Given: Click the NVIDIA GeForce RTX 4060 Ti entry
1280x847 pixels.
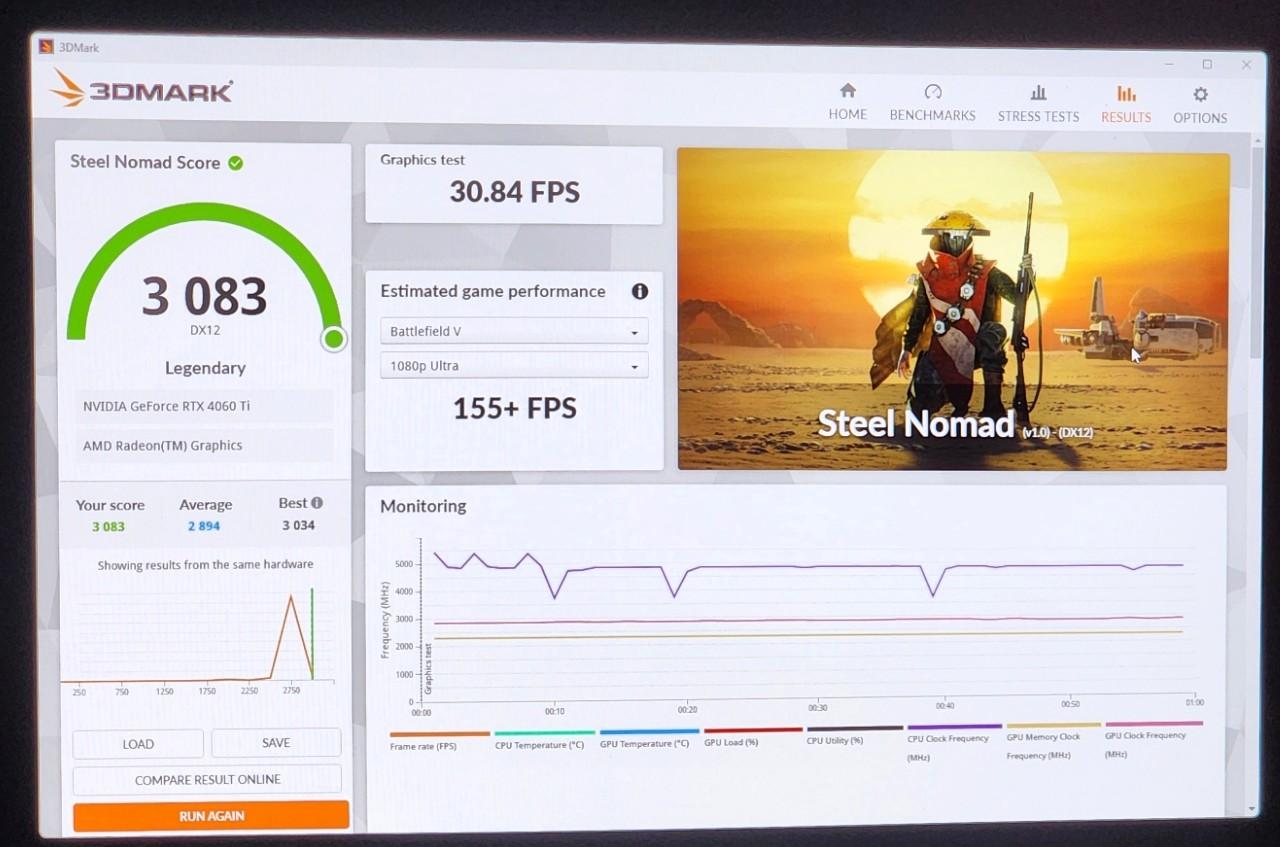Looking at the screenshot, I should [204, 406].
